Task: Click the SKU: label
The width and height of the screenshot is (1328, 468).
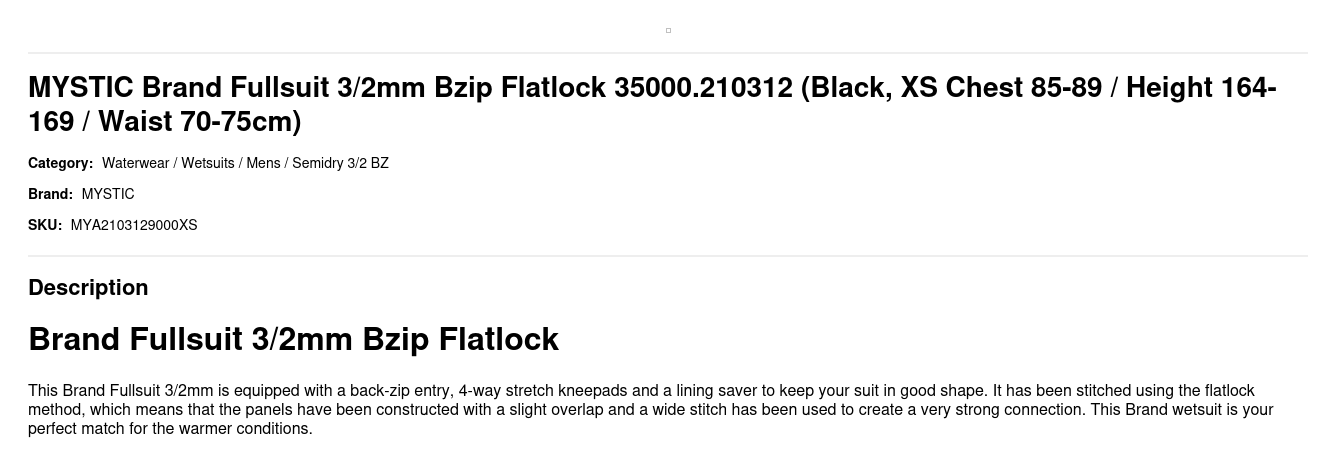Action: [x=45, y=225]
